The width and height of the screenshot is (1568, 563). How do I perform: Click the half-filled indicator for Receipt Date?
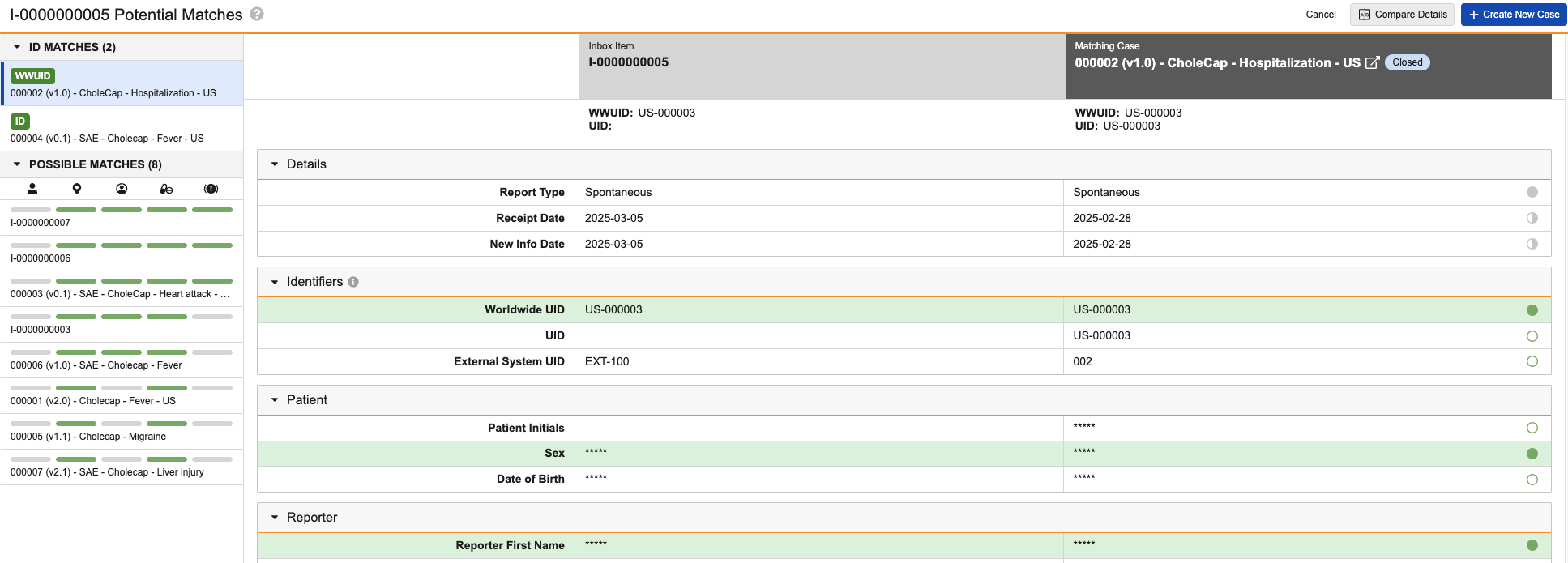pos(1532,218)
